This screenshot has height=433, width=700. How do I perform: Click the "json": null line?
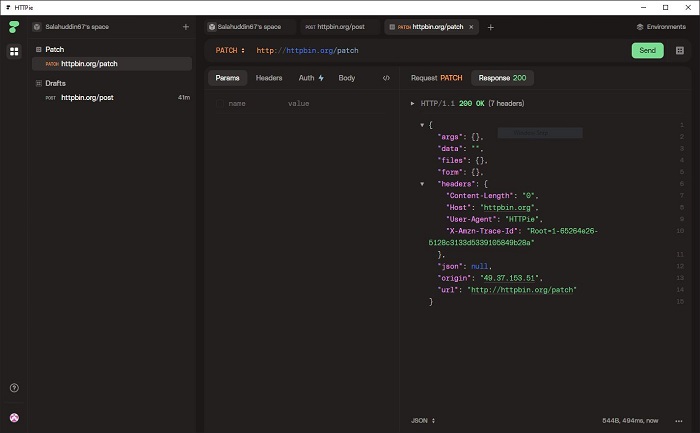point(464,266)
